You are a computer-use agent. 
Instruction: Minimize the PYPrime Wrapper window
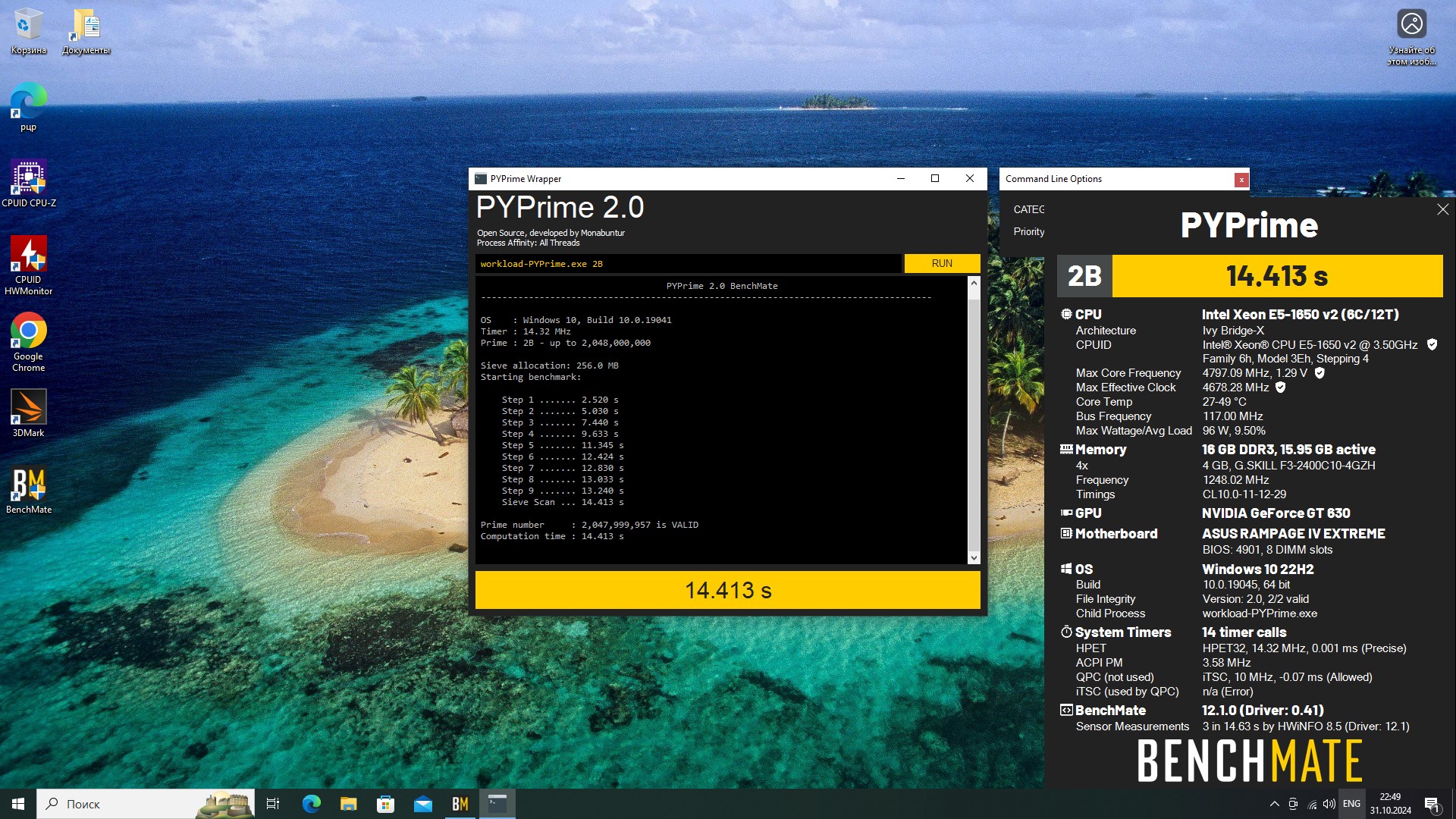click(x=901, y=178)
